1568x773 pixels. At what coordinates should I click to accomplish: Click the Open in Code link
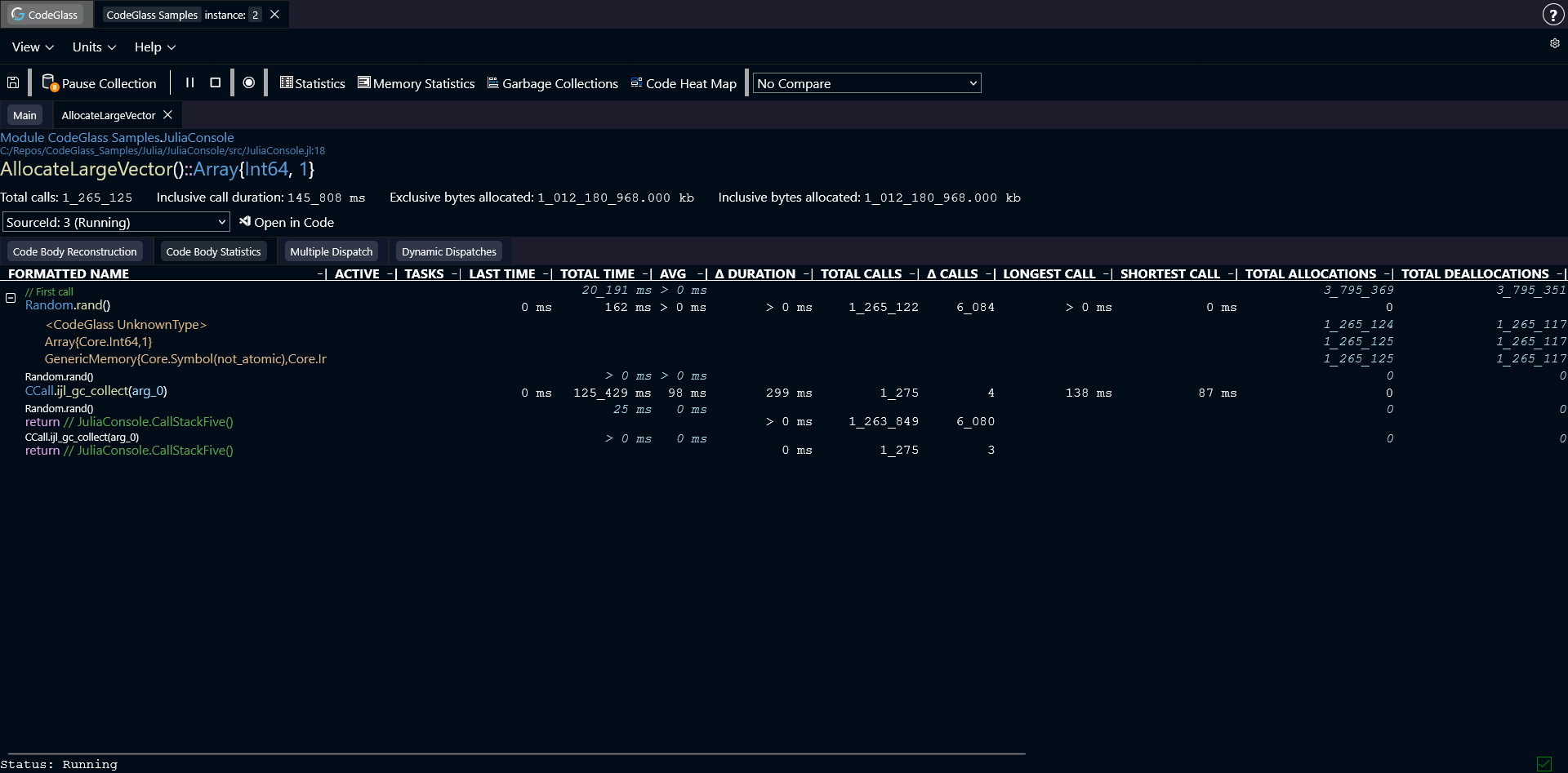tap(287, 221)
